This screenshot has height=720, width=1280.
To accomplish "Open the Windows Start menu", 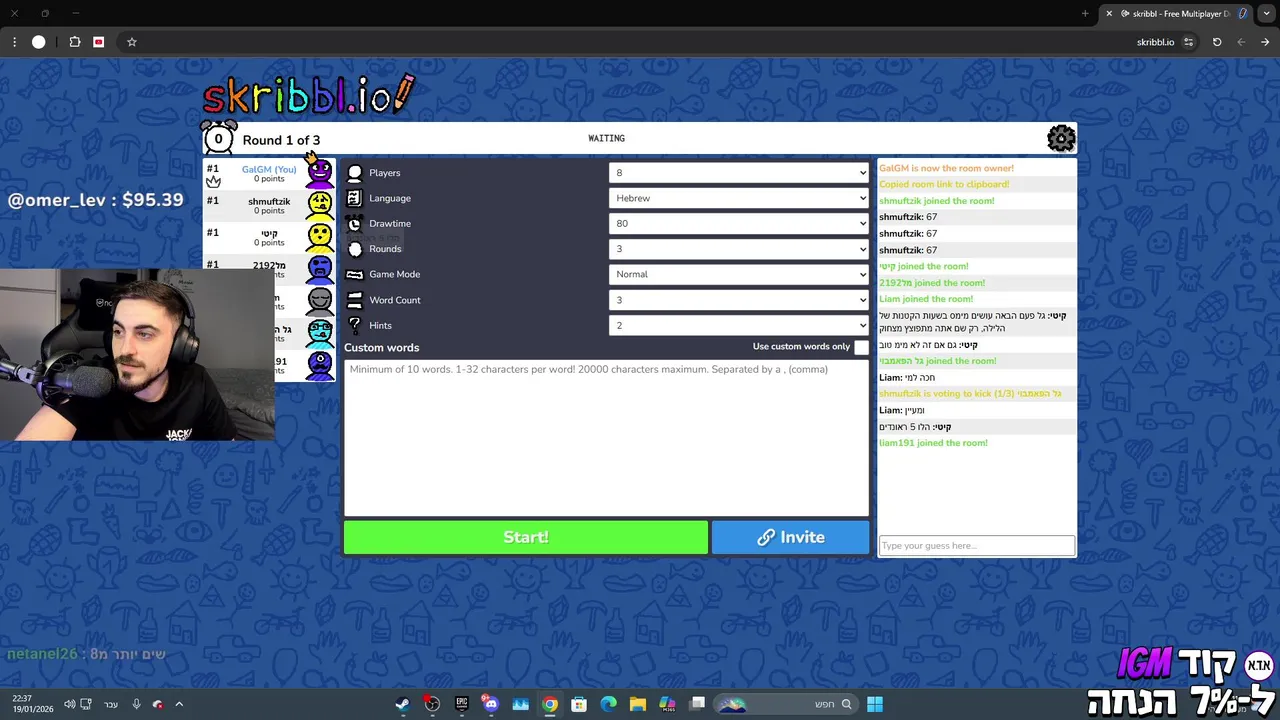I will pyautogui.click(x=875, y=704).
